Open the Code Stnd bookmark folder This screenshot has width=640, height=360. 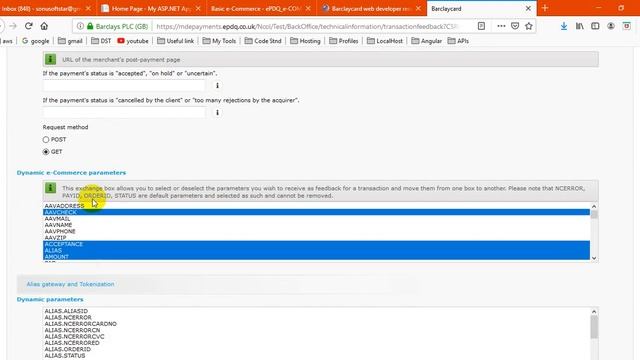[x=263, y=41]
